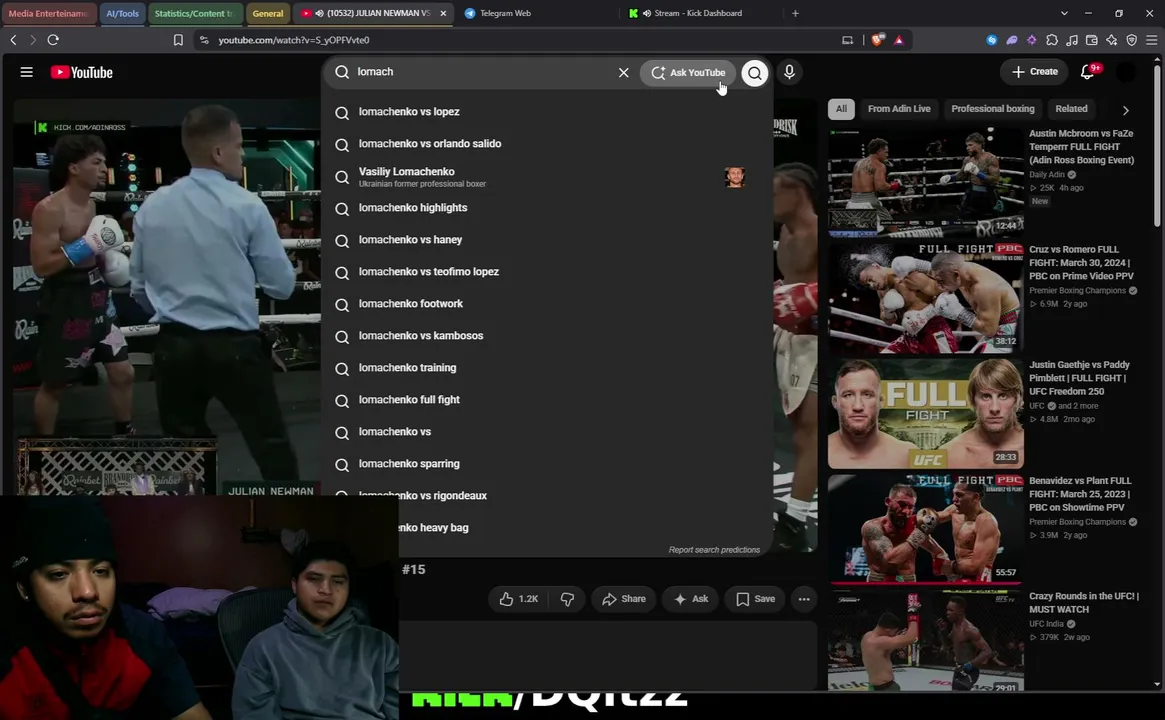Image resolution: width=1165 pixels, height=720 pixels.
Task: Save the video to a playlist
Action: [x=756, y=599]
